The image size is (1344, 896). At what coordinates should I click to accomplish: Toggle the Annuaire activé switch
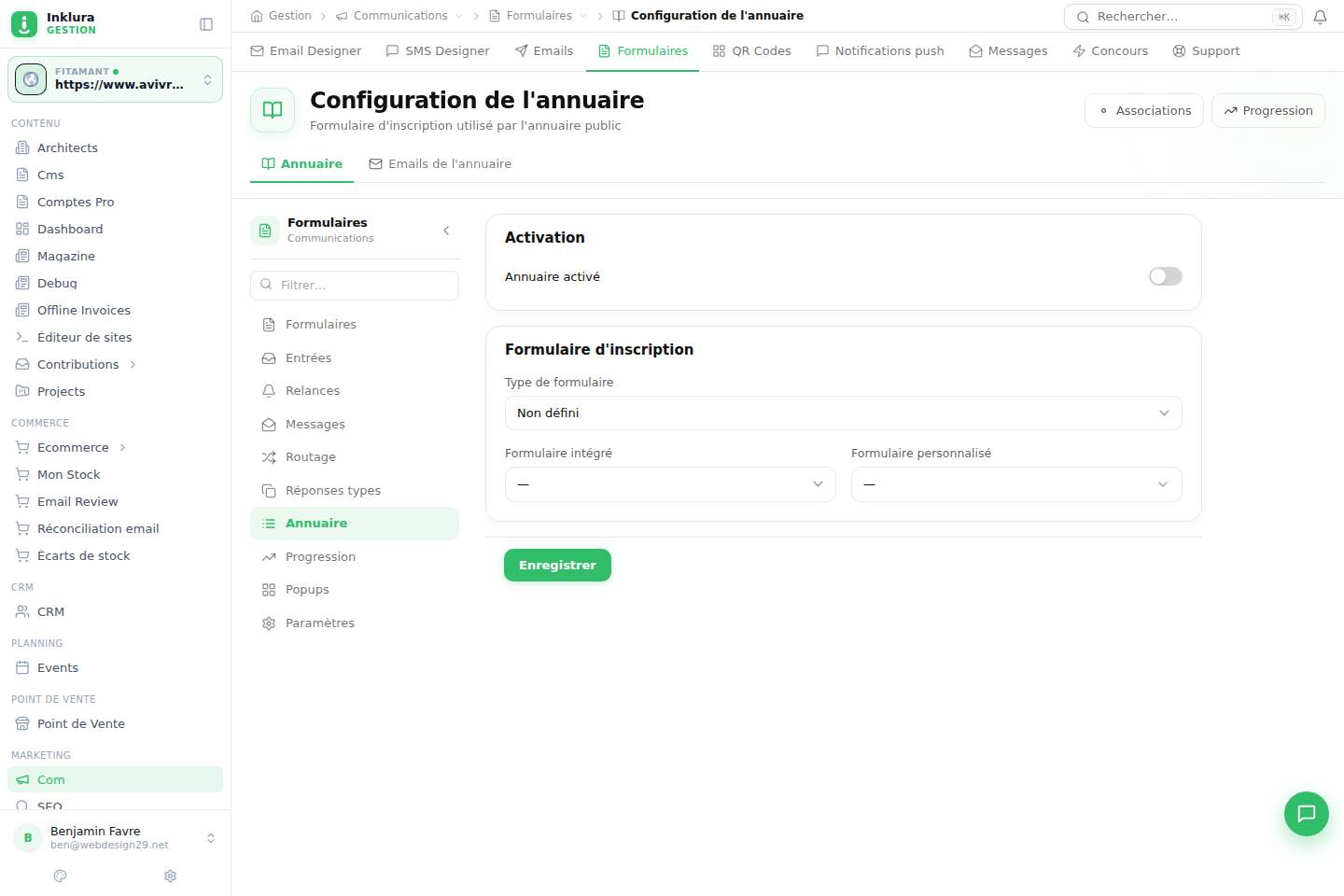click(1165, 276)
